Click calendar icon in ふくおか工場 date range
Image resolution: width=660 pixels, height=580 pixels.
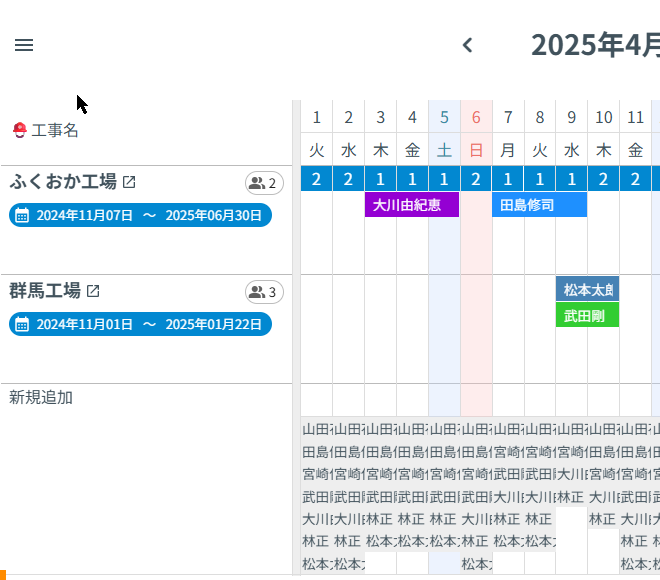coord(22,216)
